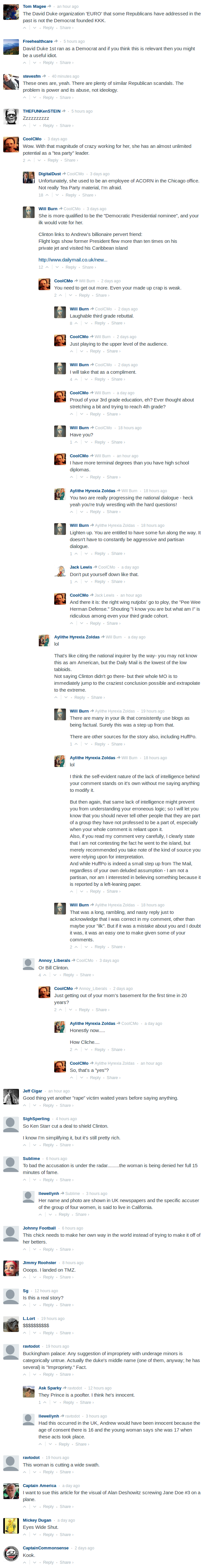Open CoolCMo's profile from the 'Wow' comment
204x1568 pixels.
tap(32, 139)
